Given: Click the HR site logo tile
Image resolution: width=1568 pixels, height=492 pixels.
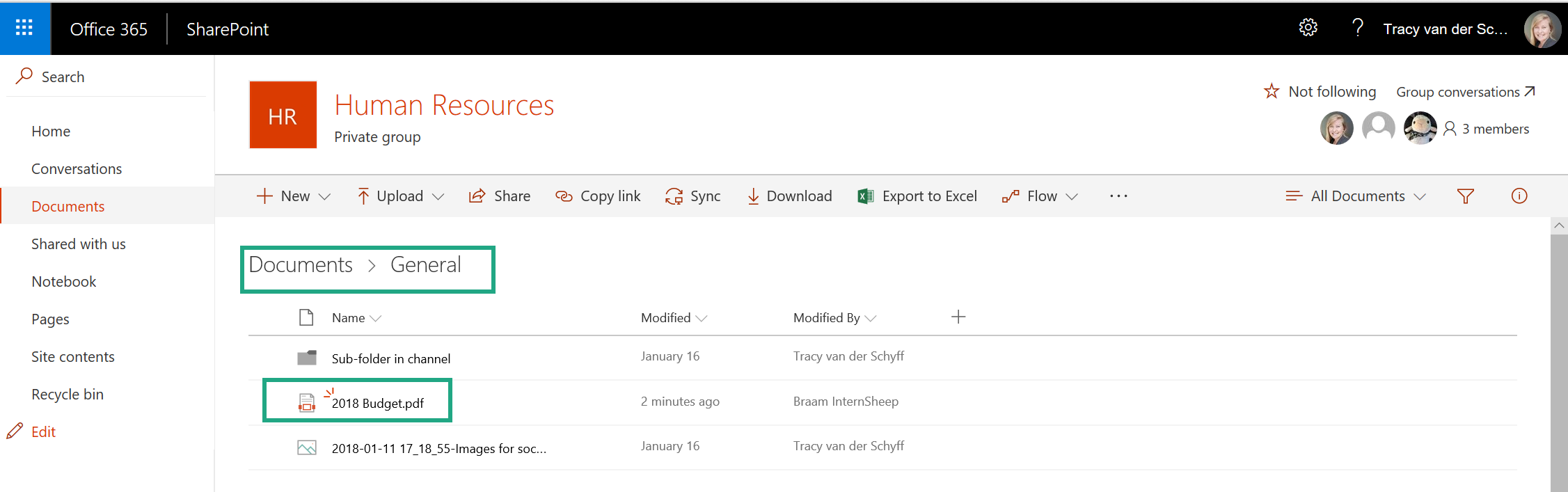Looking at the screenshot, I should tap(283, 115).
